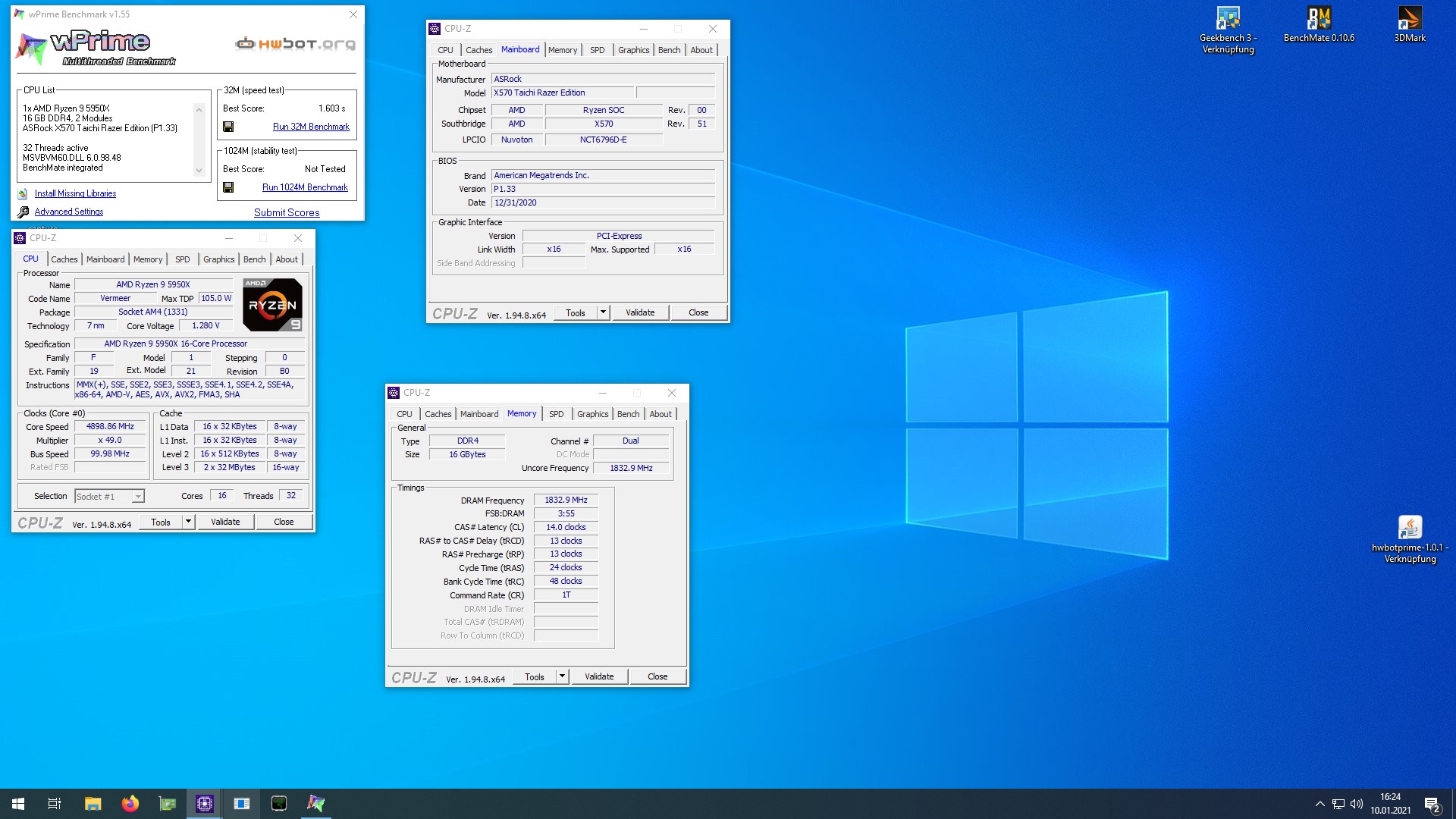
Task: Click the save icon for the 32M score
Action: click(x=228, y=127)
